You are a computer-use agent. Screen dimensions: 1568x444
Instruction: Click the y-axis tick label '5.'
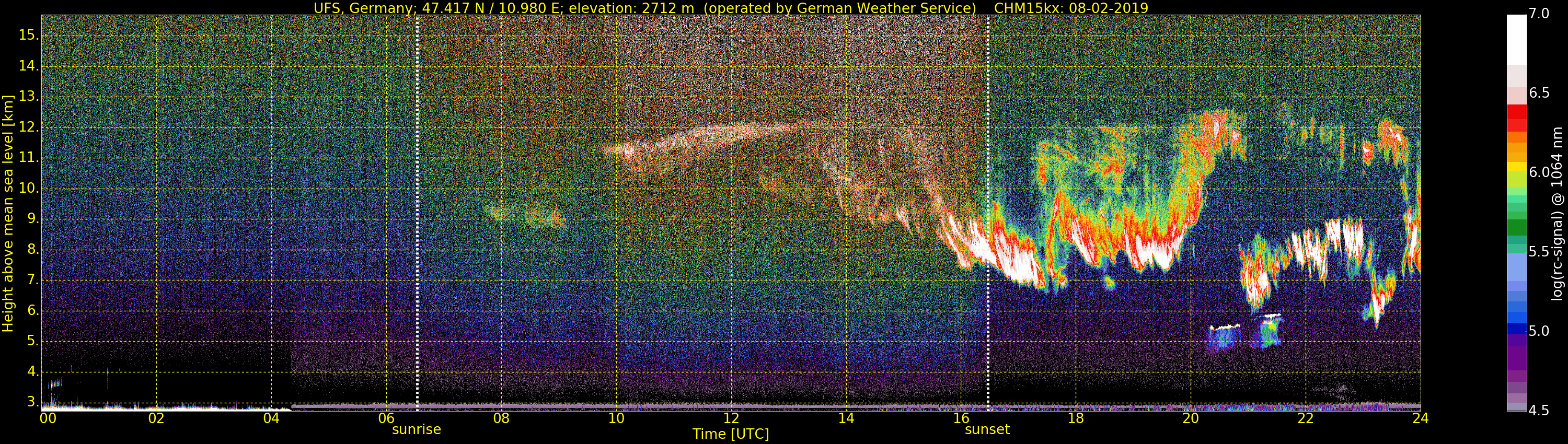click(32, 341)
